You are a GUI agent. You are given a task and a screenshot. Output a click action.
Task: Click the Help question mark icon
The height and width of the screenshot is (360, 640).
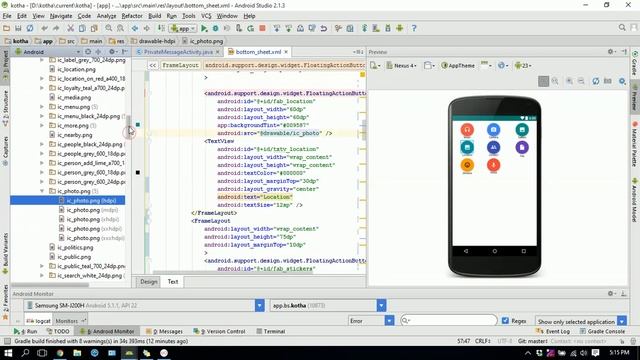414,28
